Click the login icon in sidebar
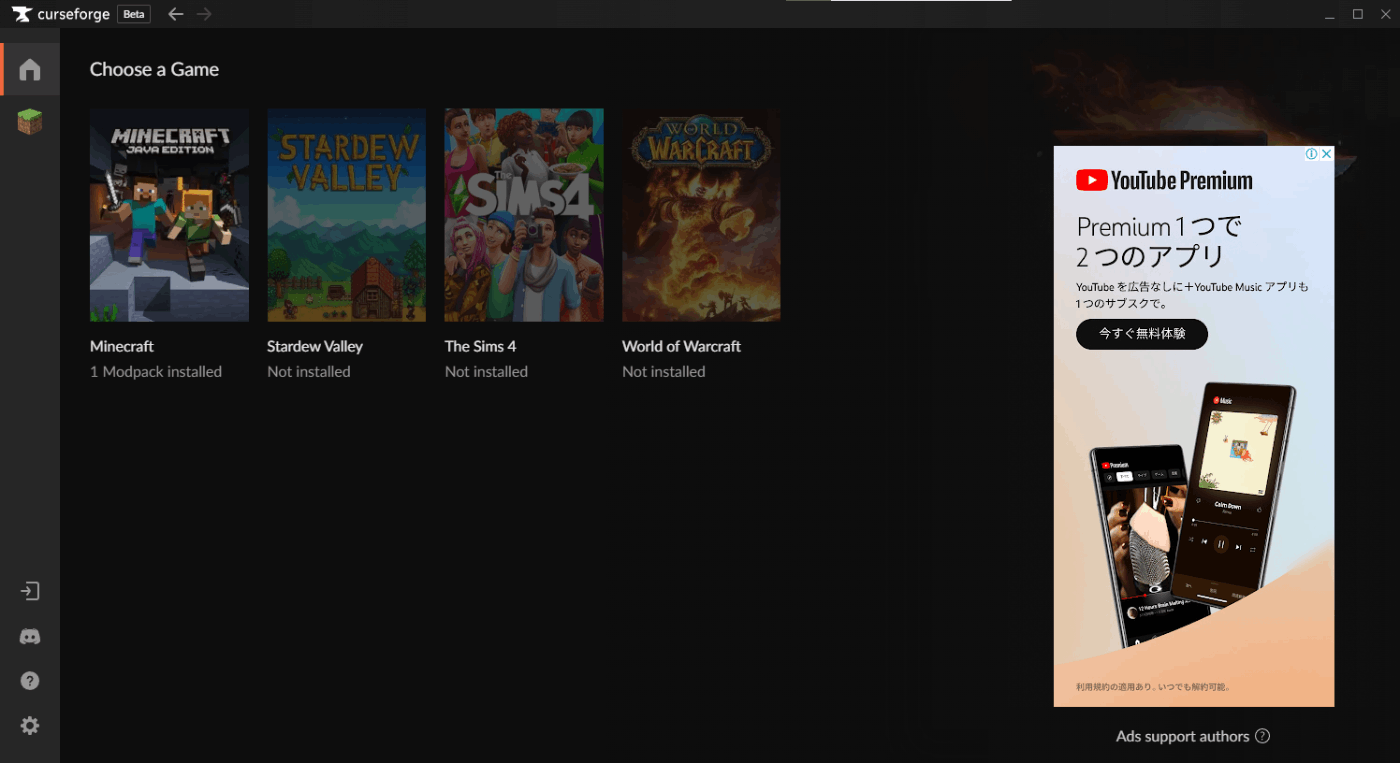Image resolution: width=1400 pixels, height=763 pixels. (30, 591)
